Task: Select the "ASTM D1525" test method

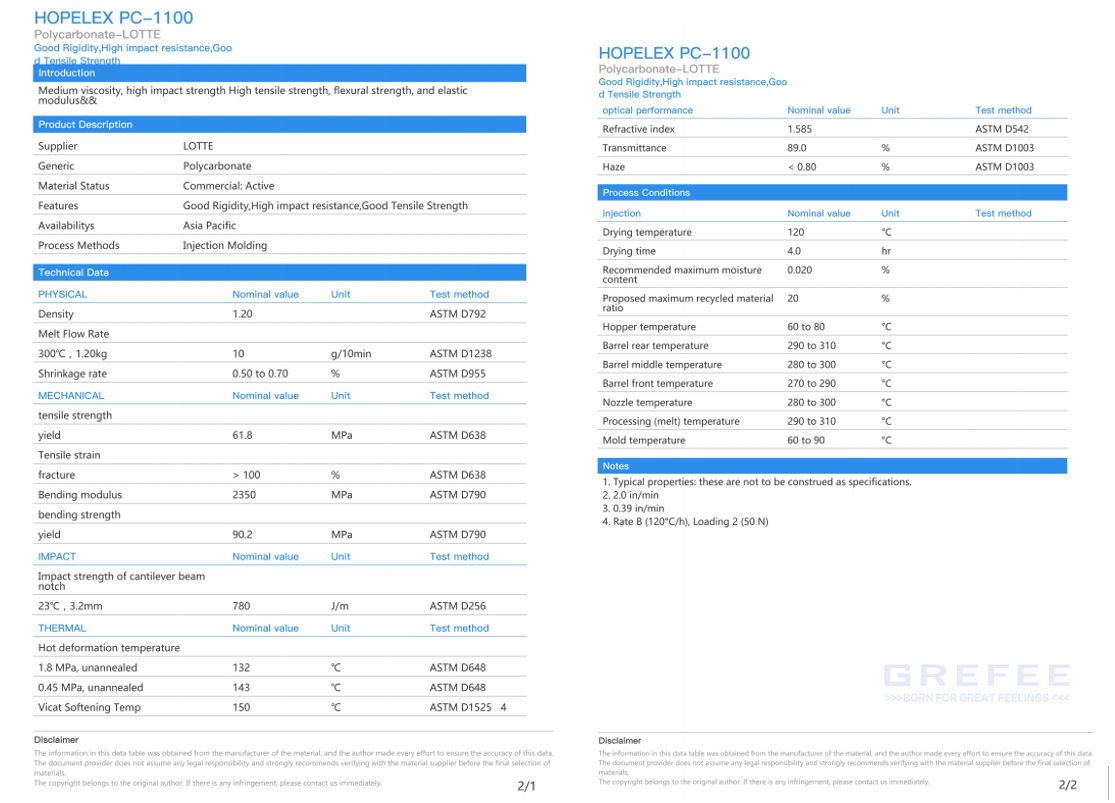Action: coord(461,708)
